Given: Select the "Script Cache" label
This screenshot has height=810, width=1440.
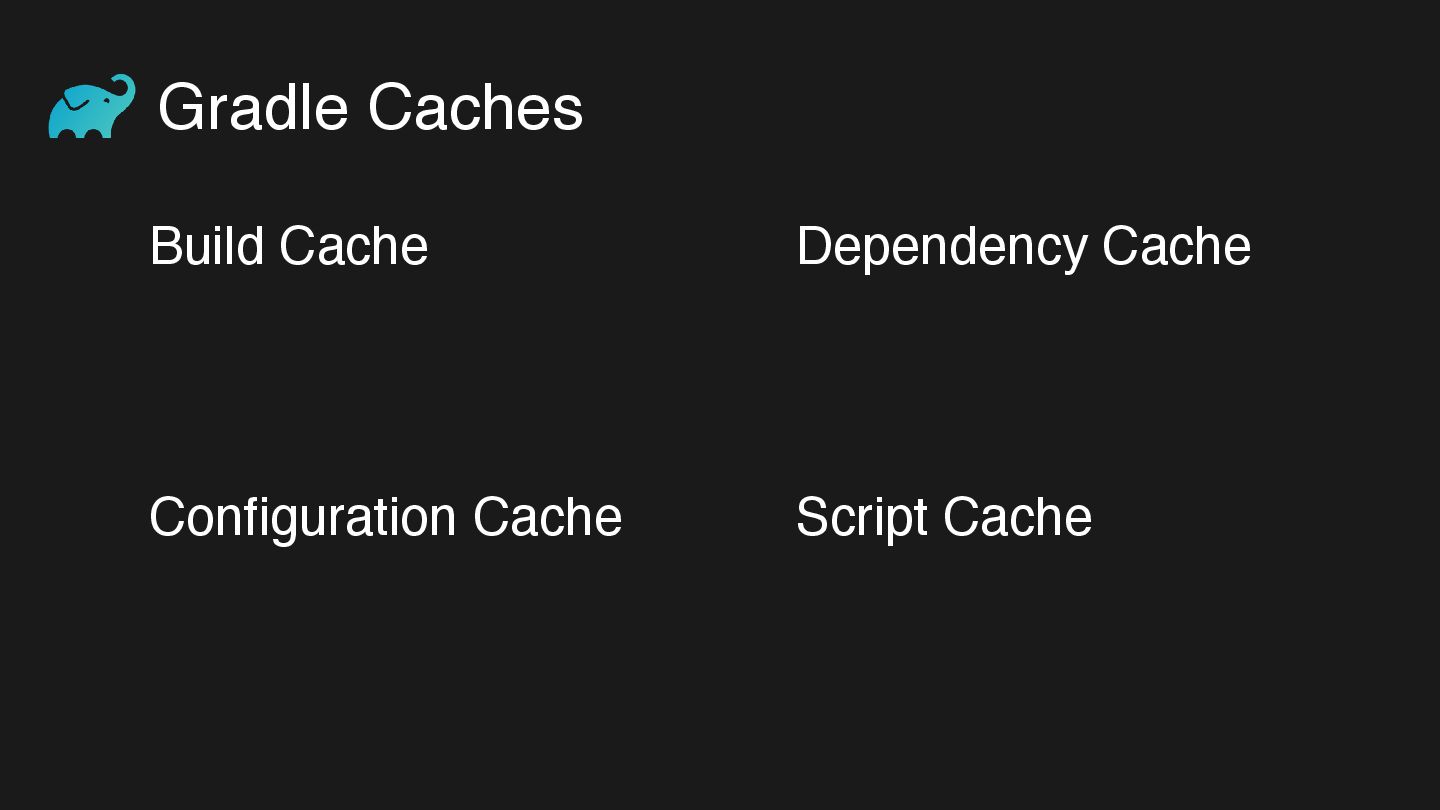Looking at the screenshot, I should (944, 519).
